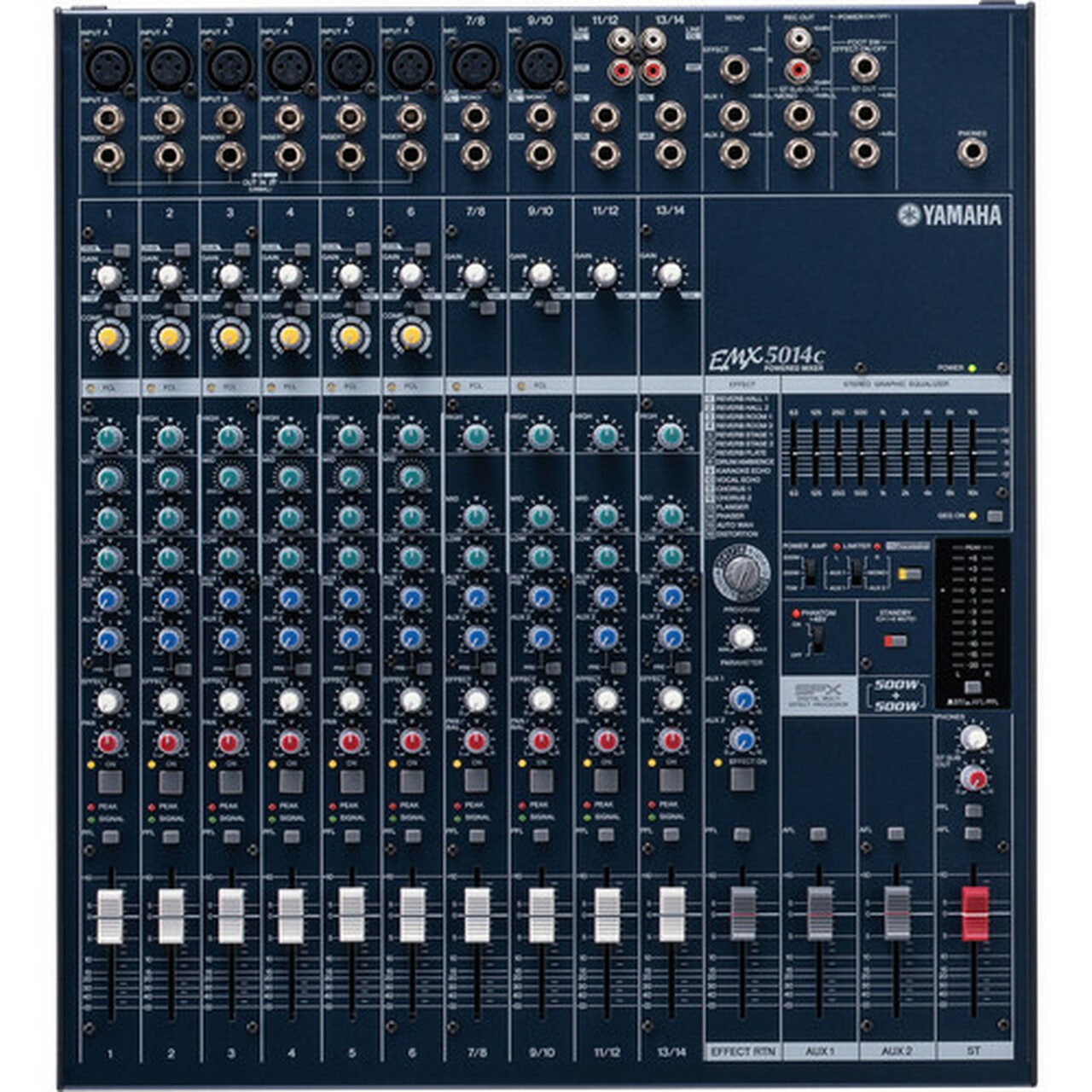Toggle the channel 2 80Hz high-pass switch

183,310
